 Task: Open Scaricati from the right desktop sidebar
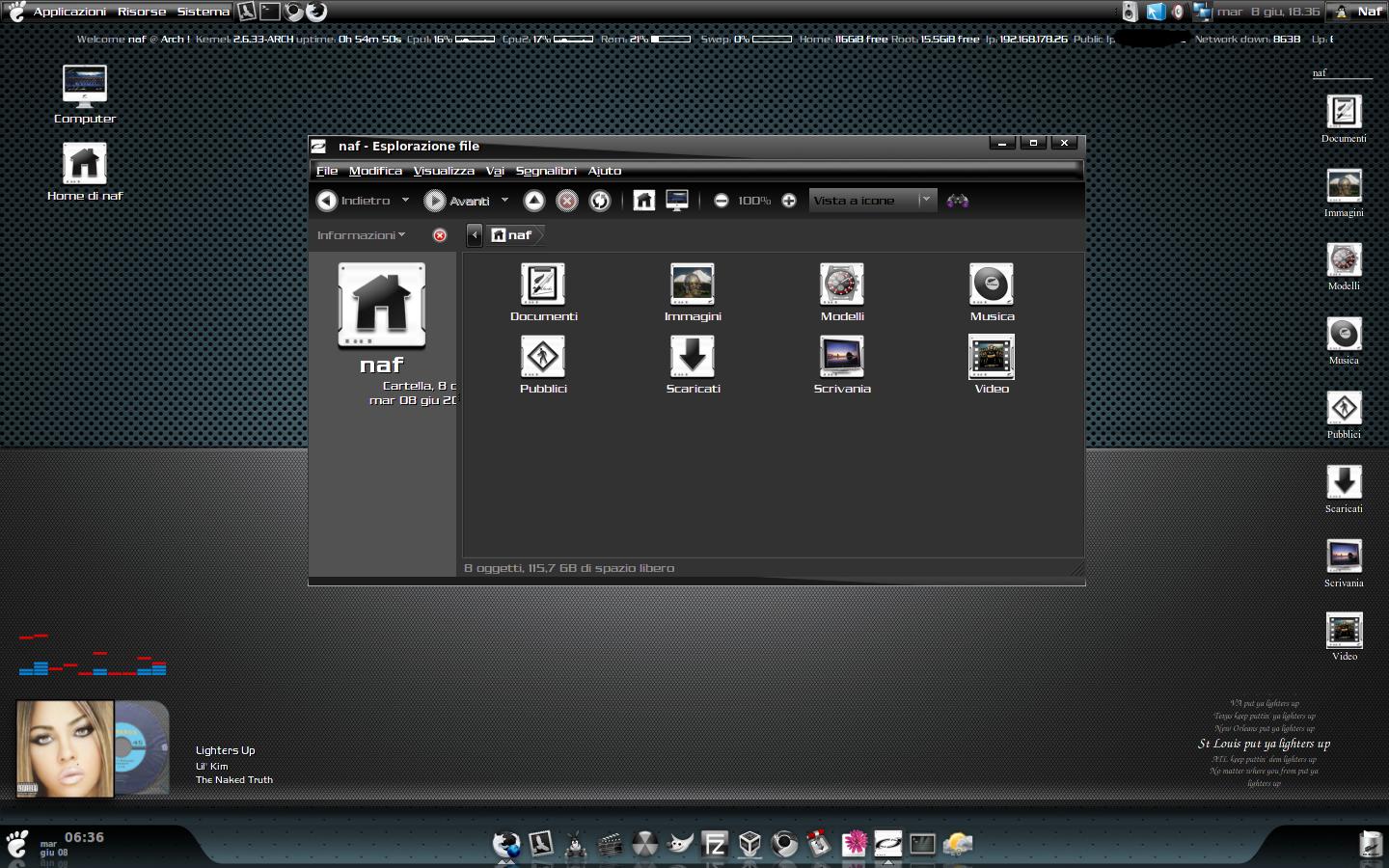pyautogui.click(x=1344, y=490)
